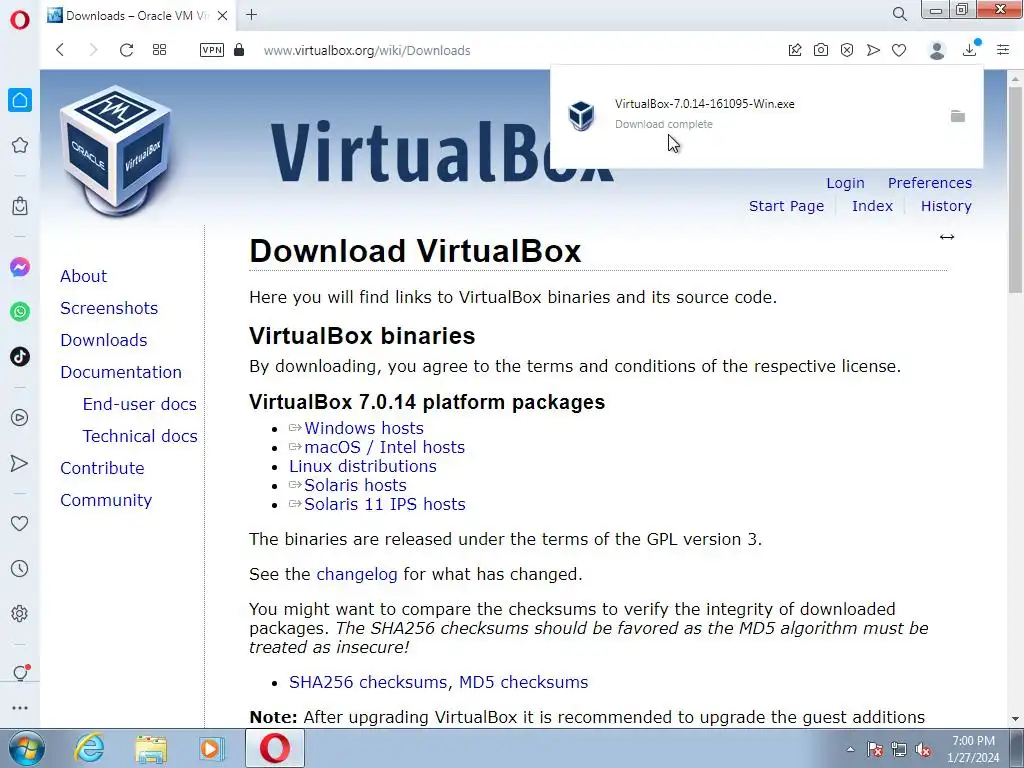Open Linux distributions link
Image resolution: width=1024 pixels, height=768 pixels.
pos(362,466)
